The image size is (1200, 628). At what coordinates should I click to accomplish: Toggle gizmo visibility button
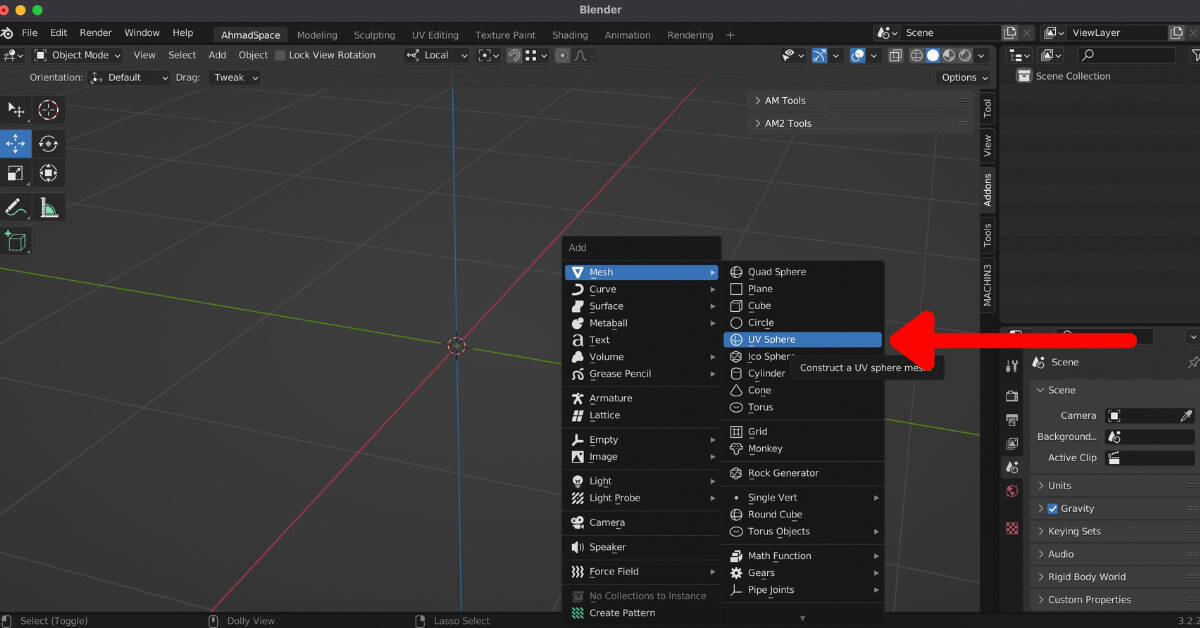click(x=820, y=55)
